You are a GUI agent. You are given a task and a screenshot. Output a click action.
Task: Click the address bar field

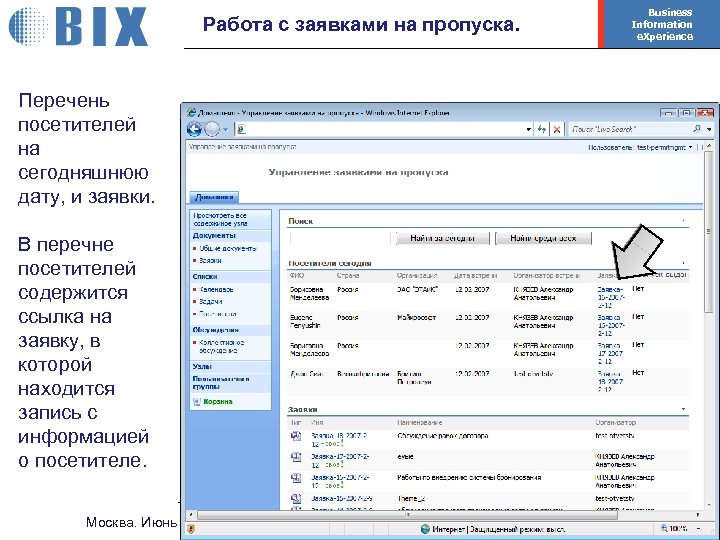380,129
